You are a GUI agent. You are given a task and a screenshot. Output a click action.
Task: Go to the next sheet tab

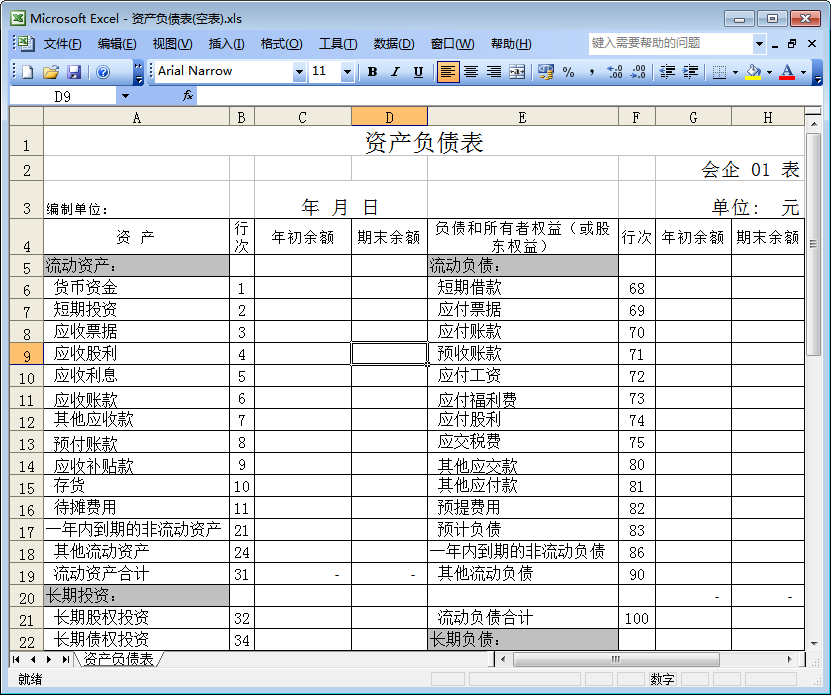point(49,659)
